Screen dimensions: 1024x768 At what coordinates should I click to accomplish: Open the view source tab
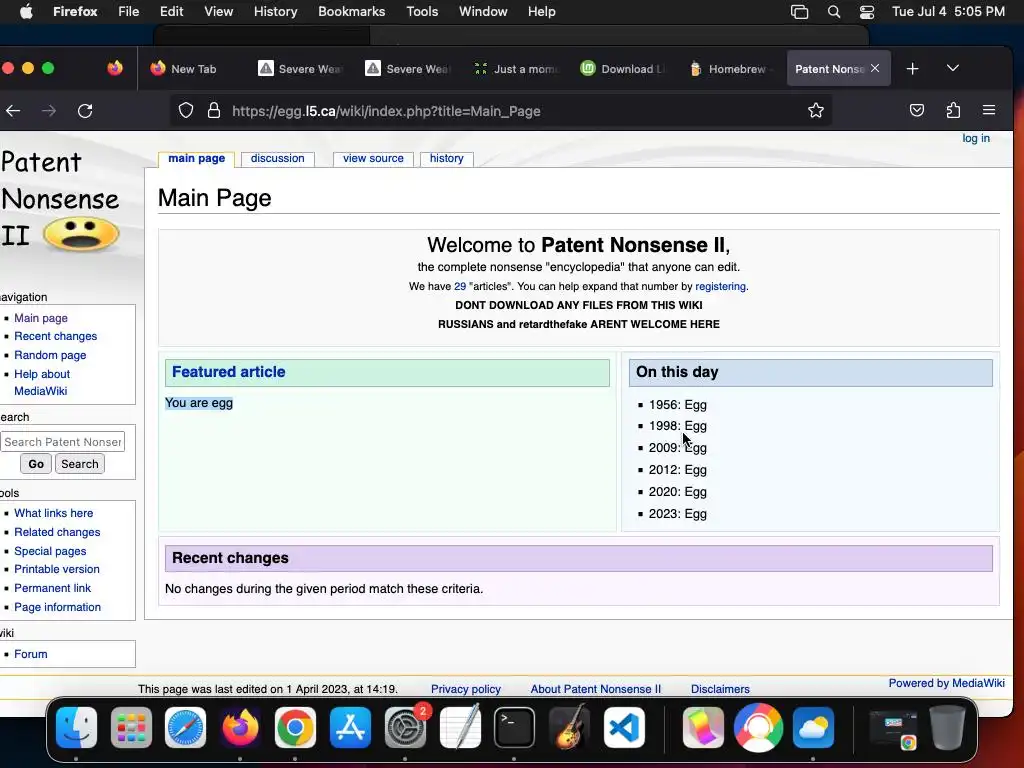point(373,158)
